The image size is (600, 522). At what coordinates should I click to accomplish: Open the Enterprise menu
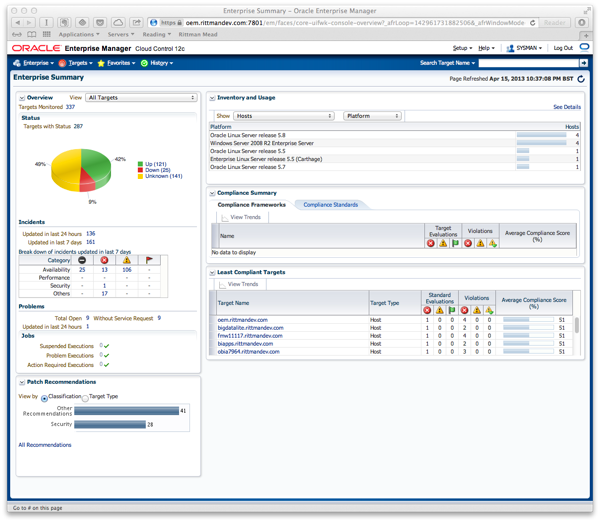(x=33, y=63)
